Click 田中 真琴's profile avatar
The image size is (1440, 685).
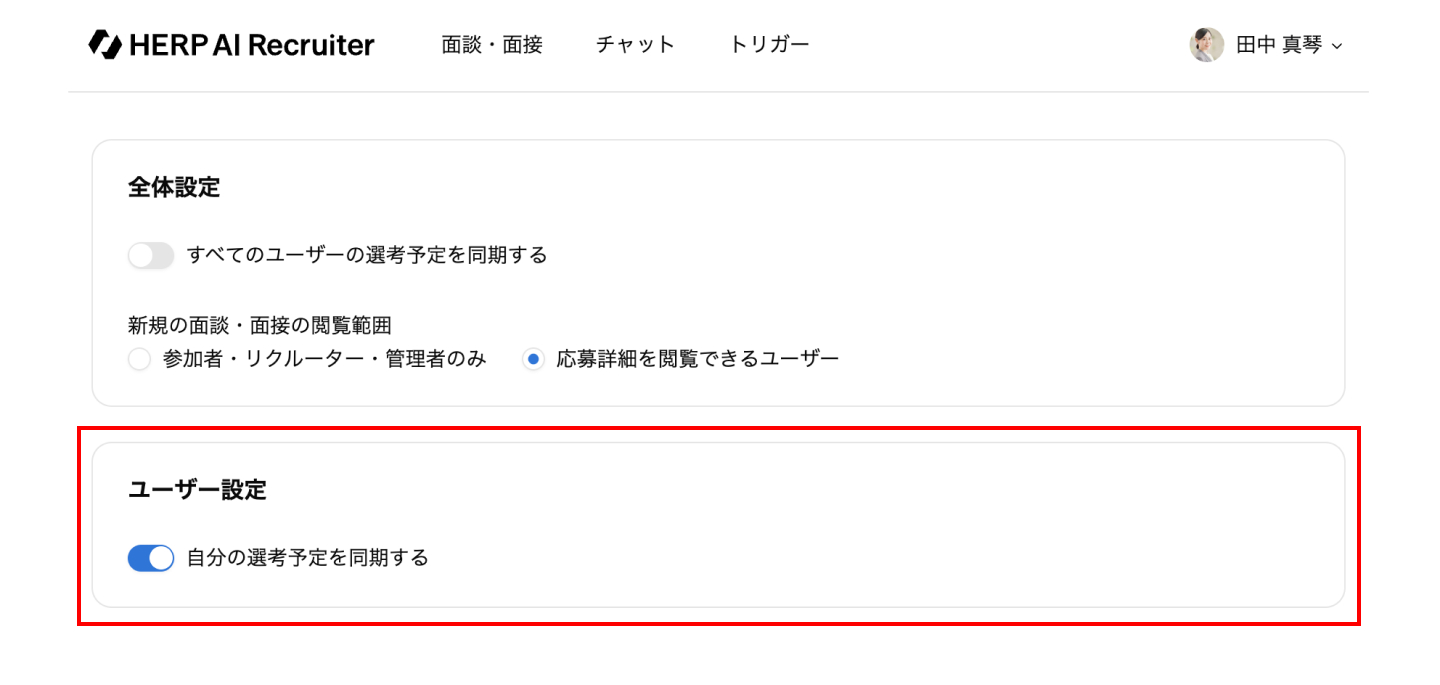(x=1206, y=45)
